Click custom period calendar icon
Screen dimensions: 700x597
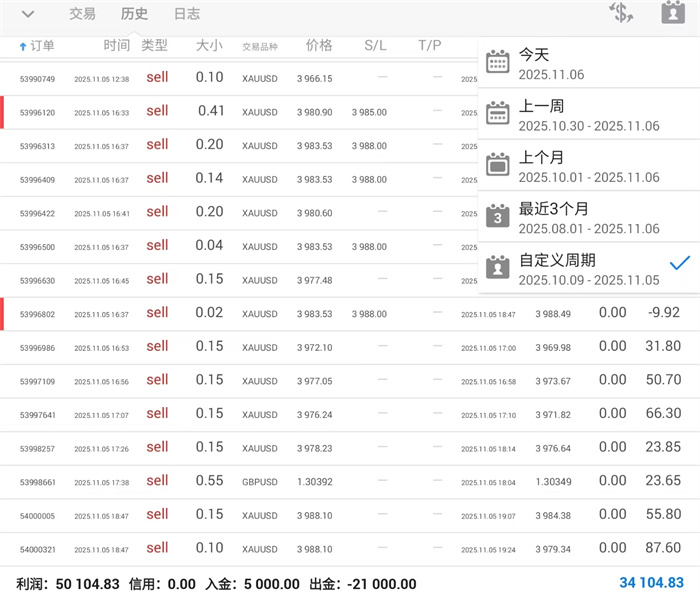(x=498, y=267)
